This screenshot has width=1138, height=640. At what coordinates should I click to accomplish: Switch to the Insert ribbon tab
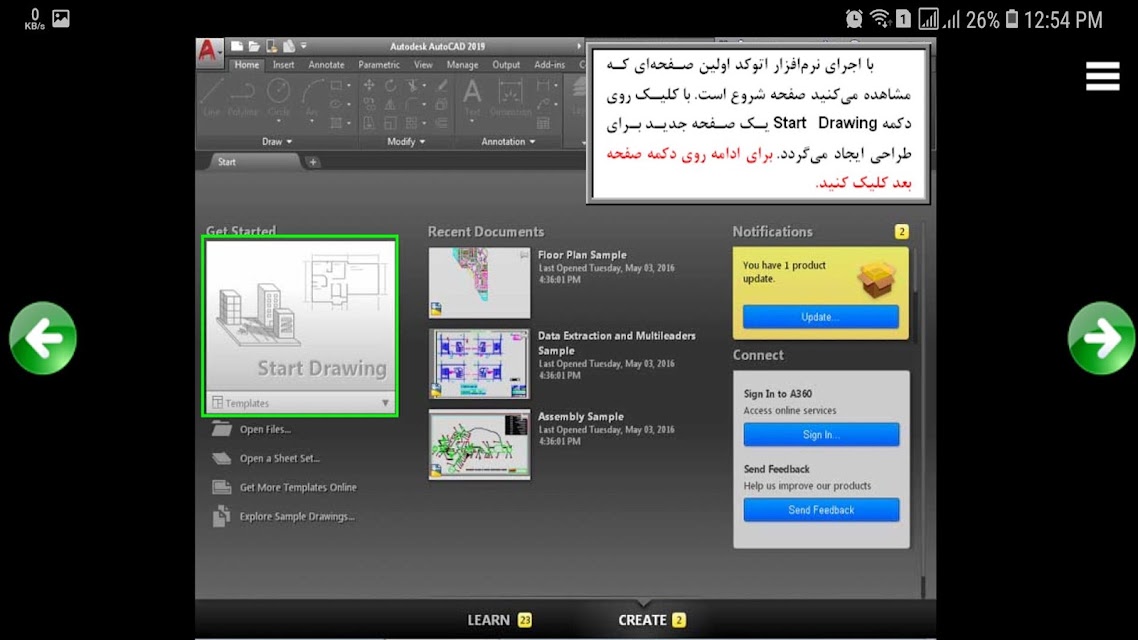click(283, 65)
